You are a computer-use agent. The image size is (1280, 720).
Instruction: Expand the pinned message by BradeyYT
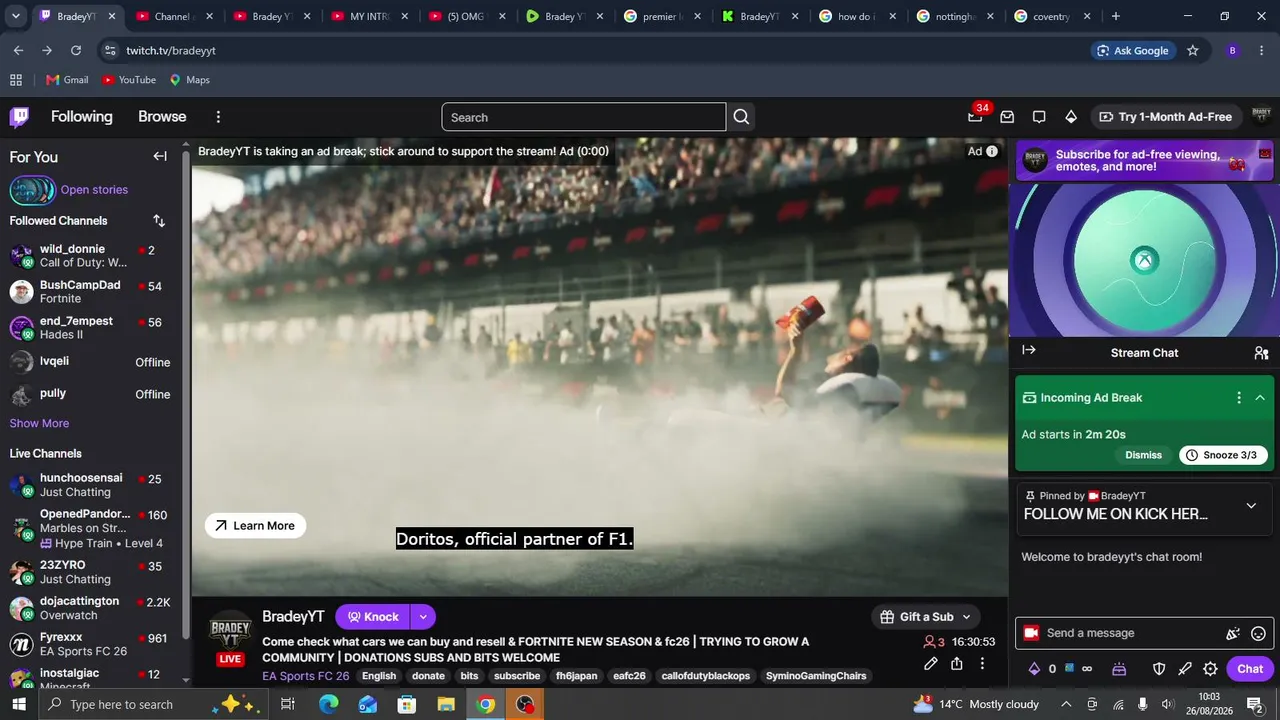(1251, 506)
